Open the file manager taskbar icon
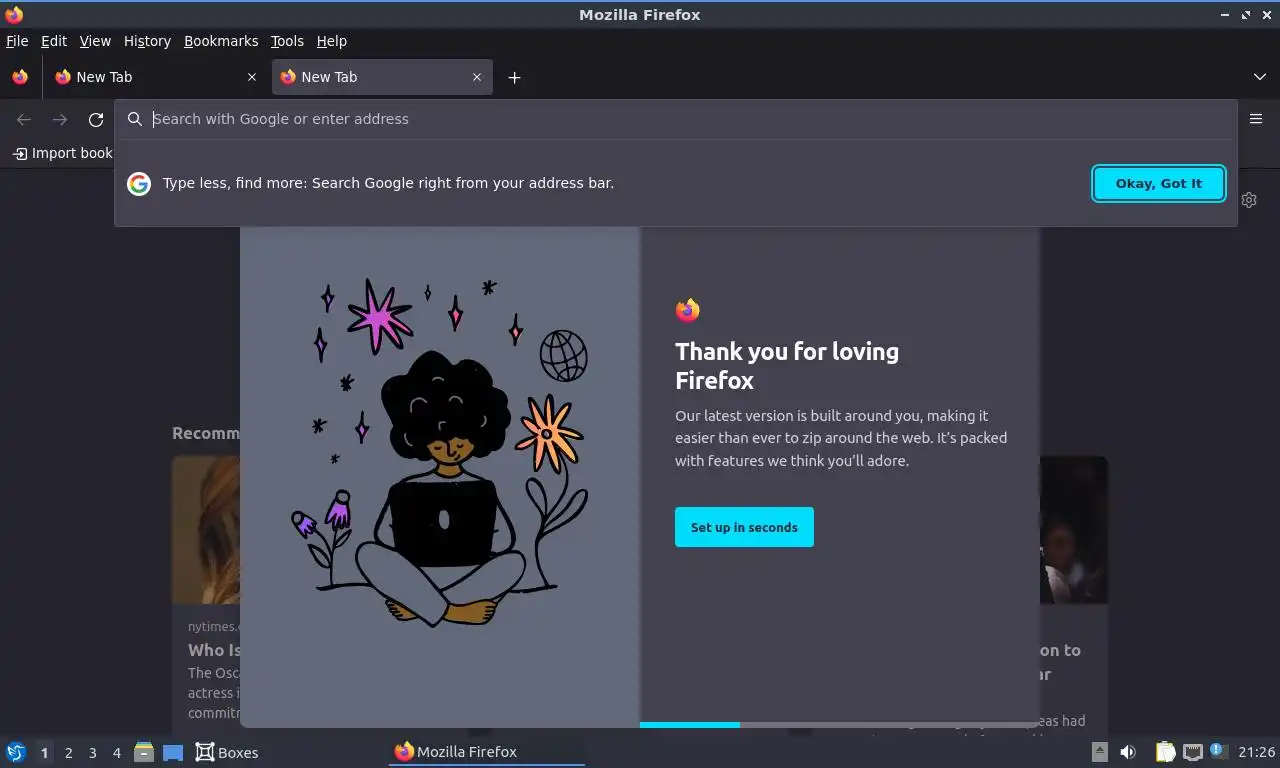1280x768 pixels. (144, 752)
